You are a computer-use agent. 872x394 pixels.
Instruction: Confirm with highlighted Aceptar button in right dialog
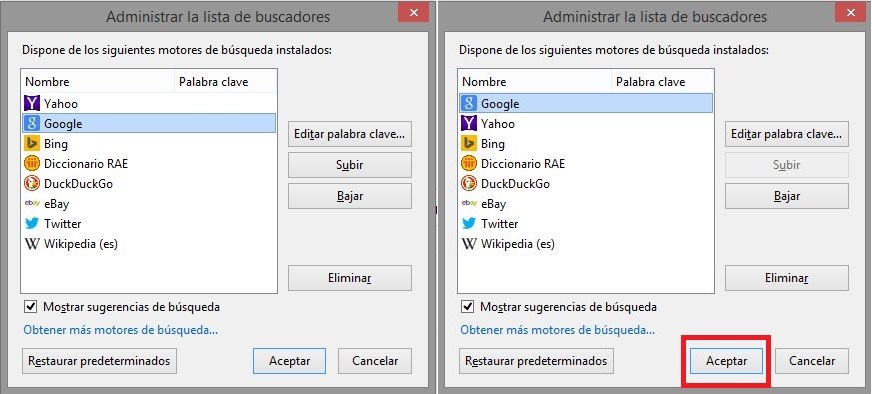726,361
